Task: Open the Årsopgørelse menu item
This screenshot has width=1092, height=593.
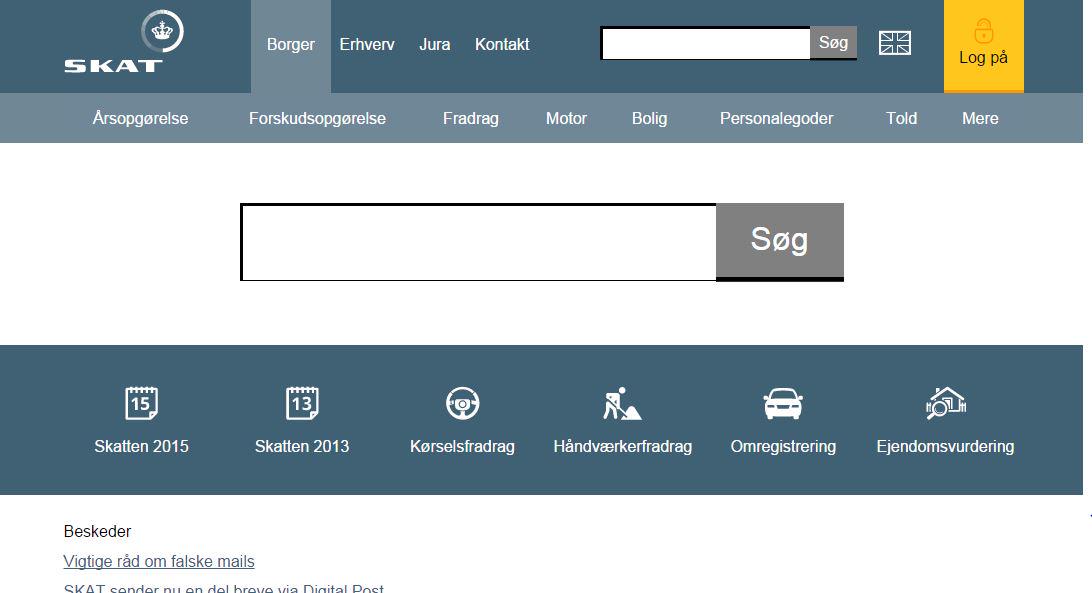Action: click(x=141, y=118)
